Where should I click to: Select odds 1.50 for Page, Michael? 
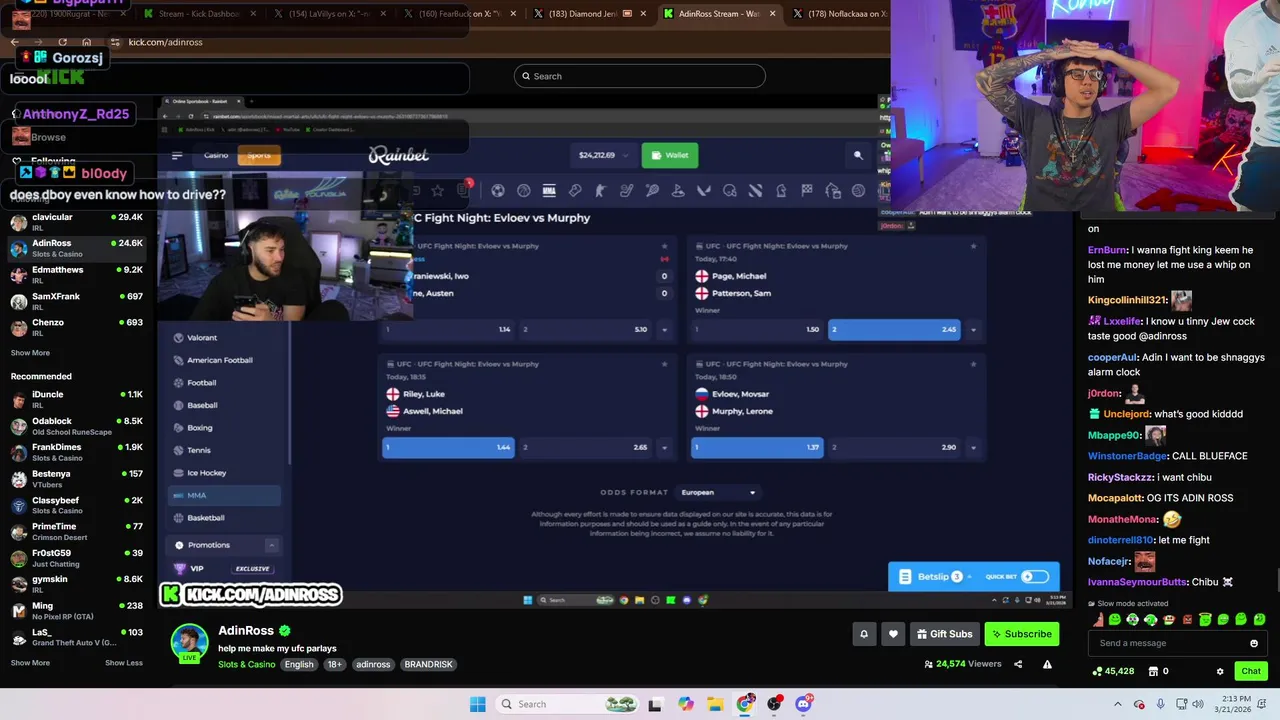coord(757,329)
